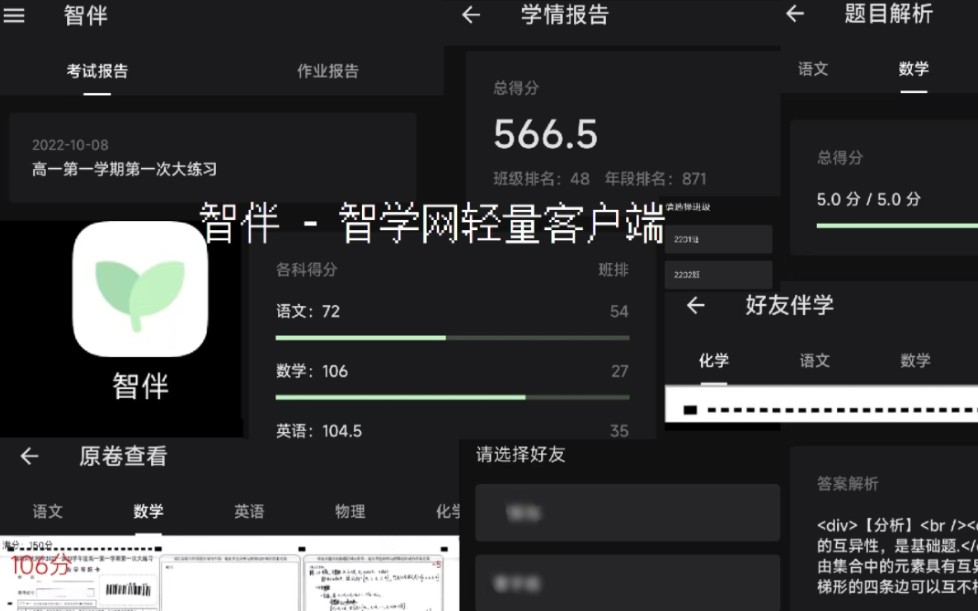The width and height of the screenshot is (978, 611).
Task: Select 数学 tab in 原卷查看
Action: [148, 512]
